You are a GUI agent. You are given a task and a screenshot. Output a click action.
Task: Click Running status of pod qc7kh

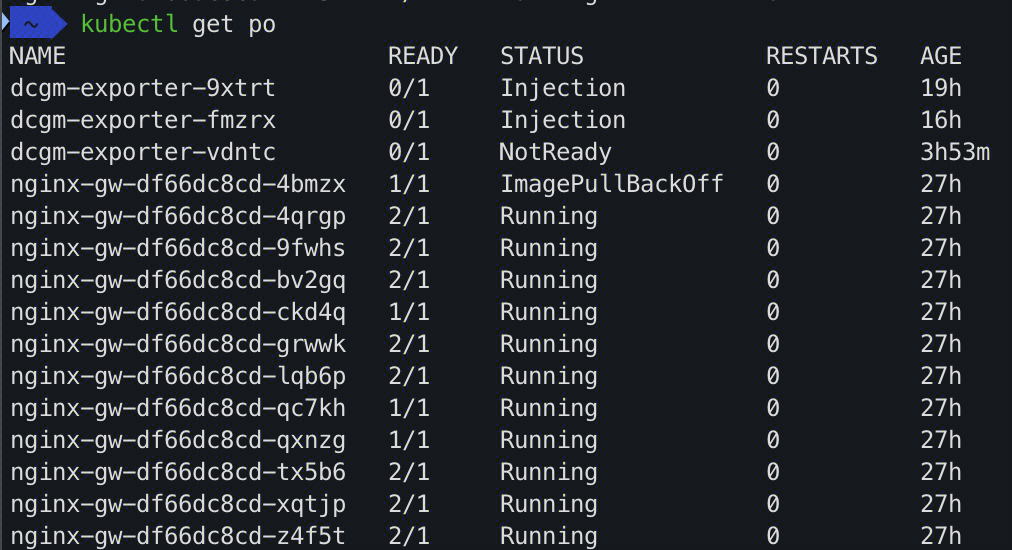(x=549, y=409)
